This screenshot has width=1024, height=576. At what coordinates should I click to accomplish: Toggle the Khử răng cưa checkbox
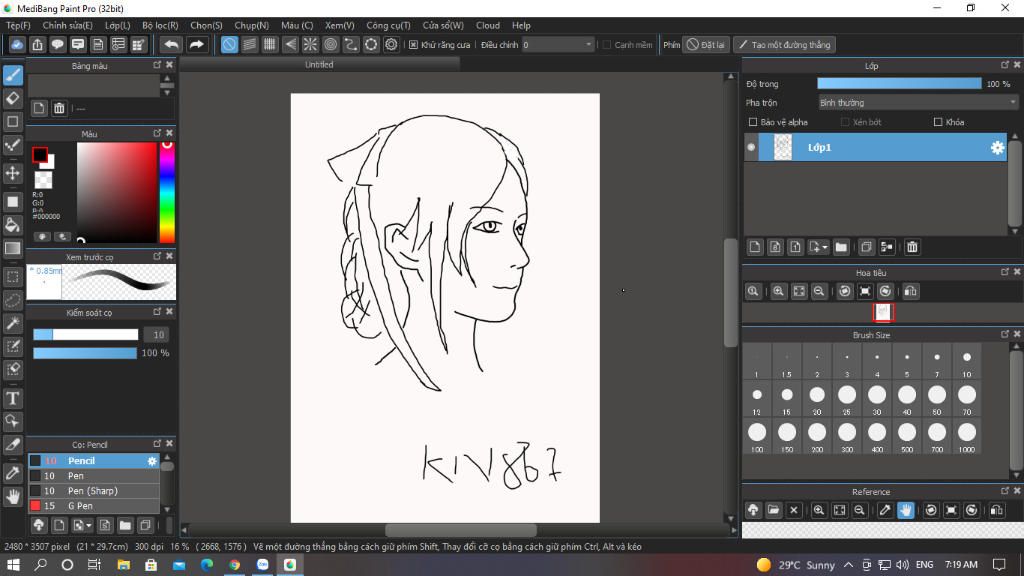click(x=413, y=45)
